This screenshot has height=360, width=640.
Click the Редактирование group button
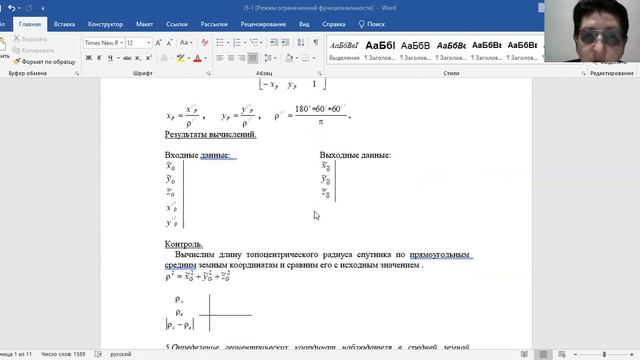pos(611,73)
